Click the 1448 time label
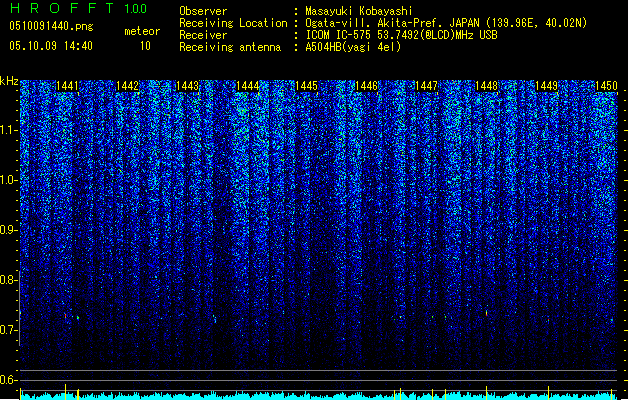Image resolution: width=629 pixels, height=400 pixels. (x=486, y=86)
